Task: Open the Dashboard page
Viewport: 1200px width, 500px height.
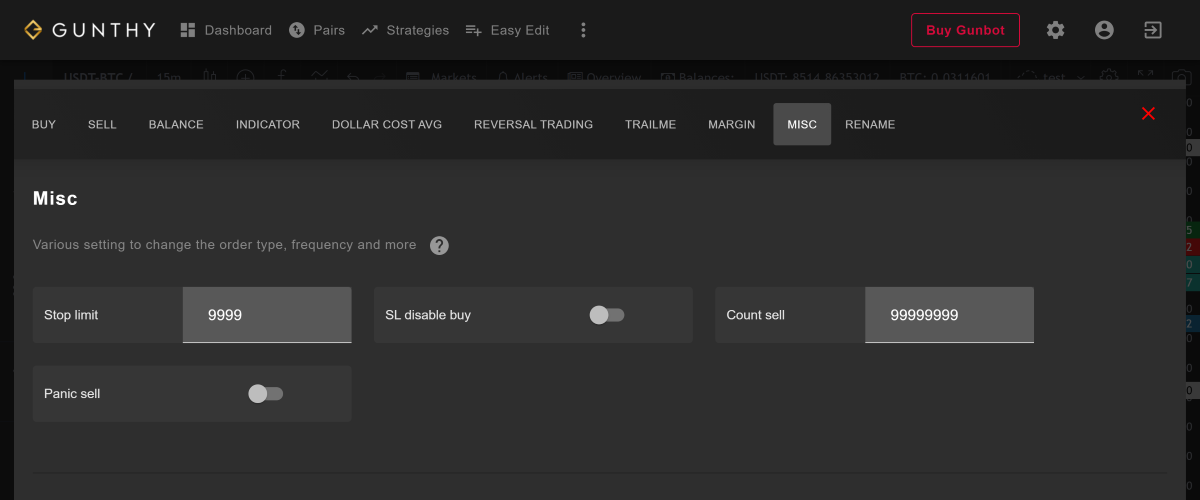Action: pos(226,30)
